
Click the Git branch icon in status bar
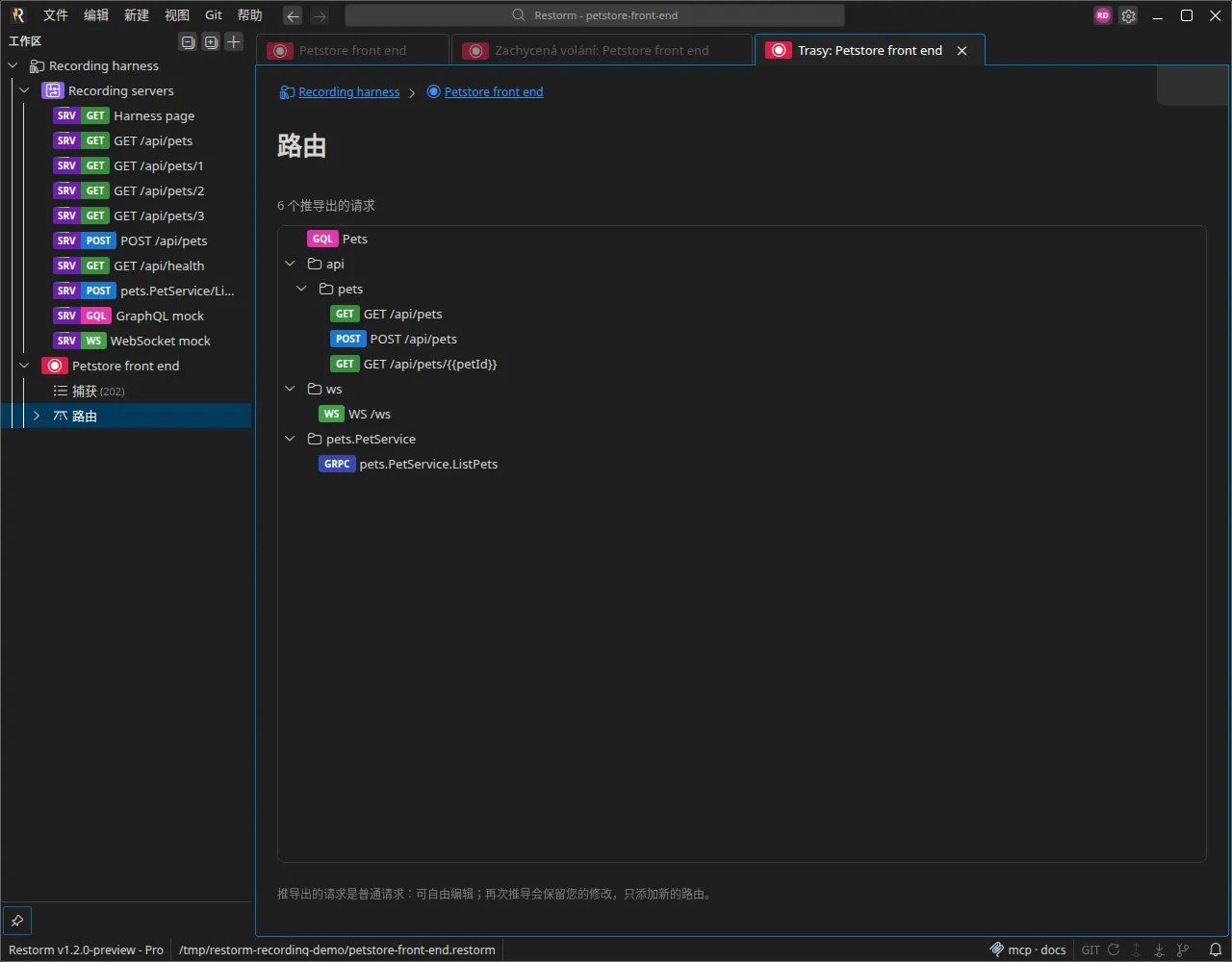click(x=1183, y=949)
